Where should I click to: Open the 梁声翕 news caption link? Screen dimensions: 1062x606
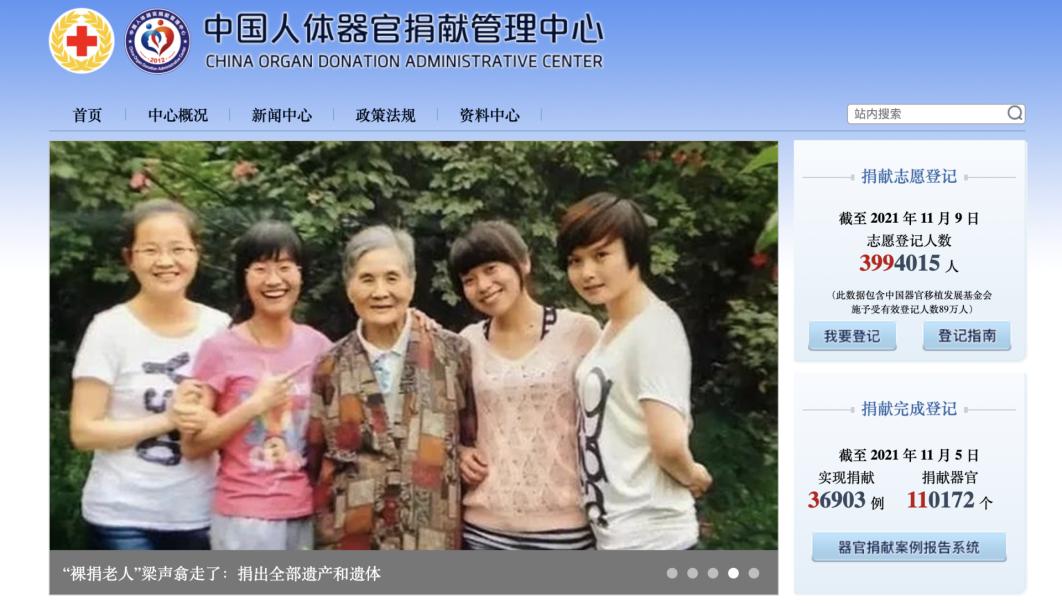tap(221, 573)
